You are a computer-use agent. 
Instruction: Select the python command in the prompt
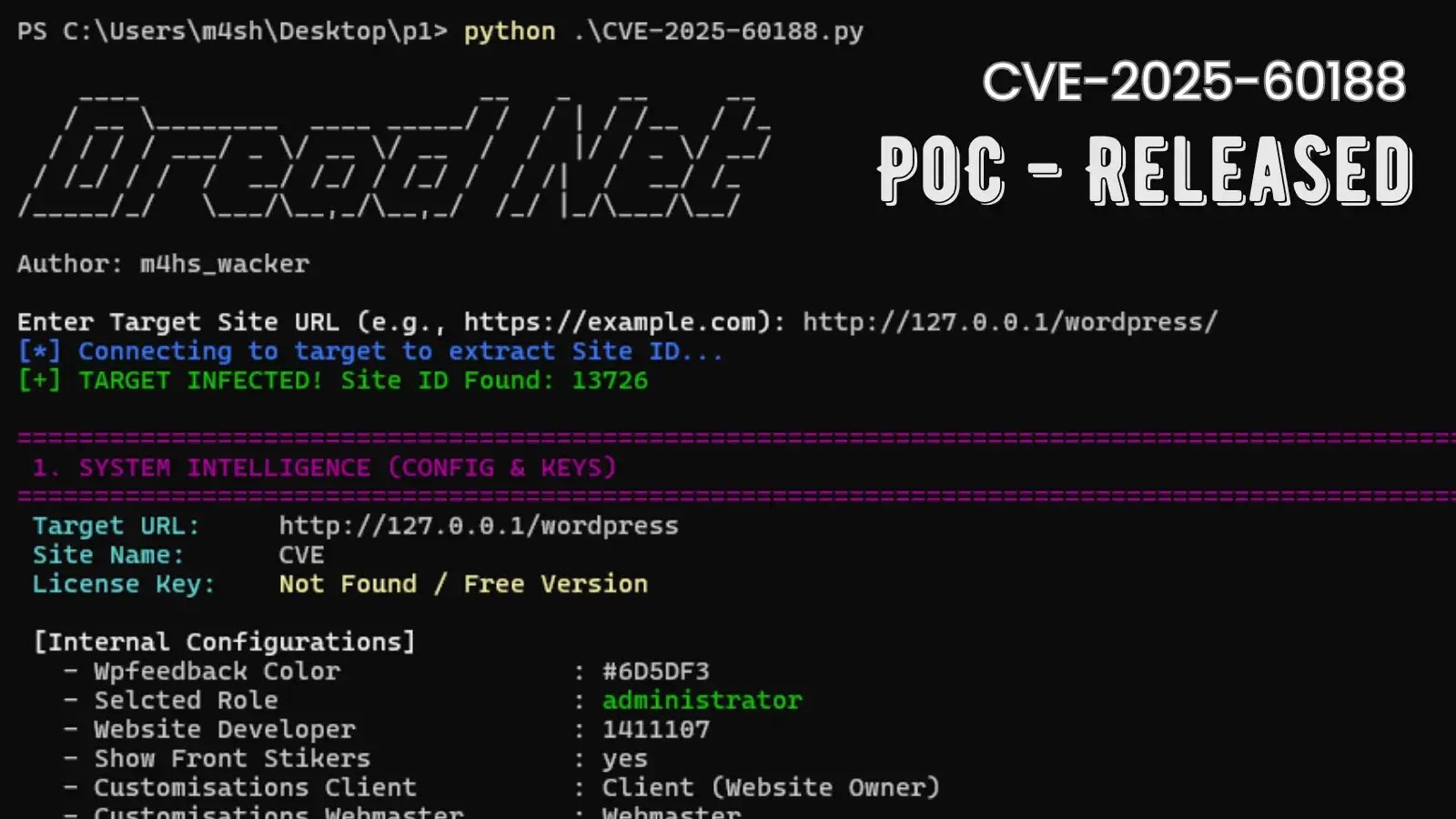tap(508, 31)
